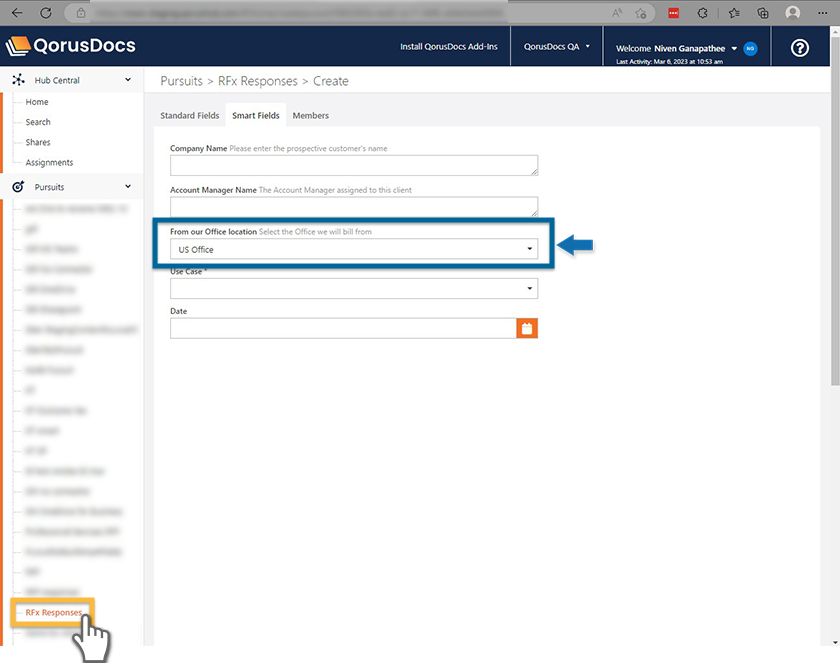The image size is (840, 663).
Task: Open the favorites list icon
Action: [734, 13]
